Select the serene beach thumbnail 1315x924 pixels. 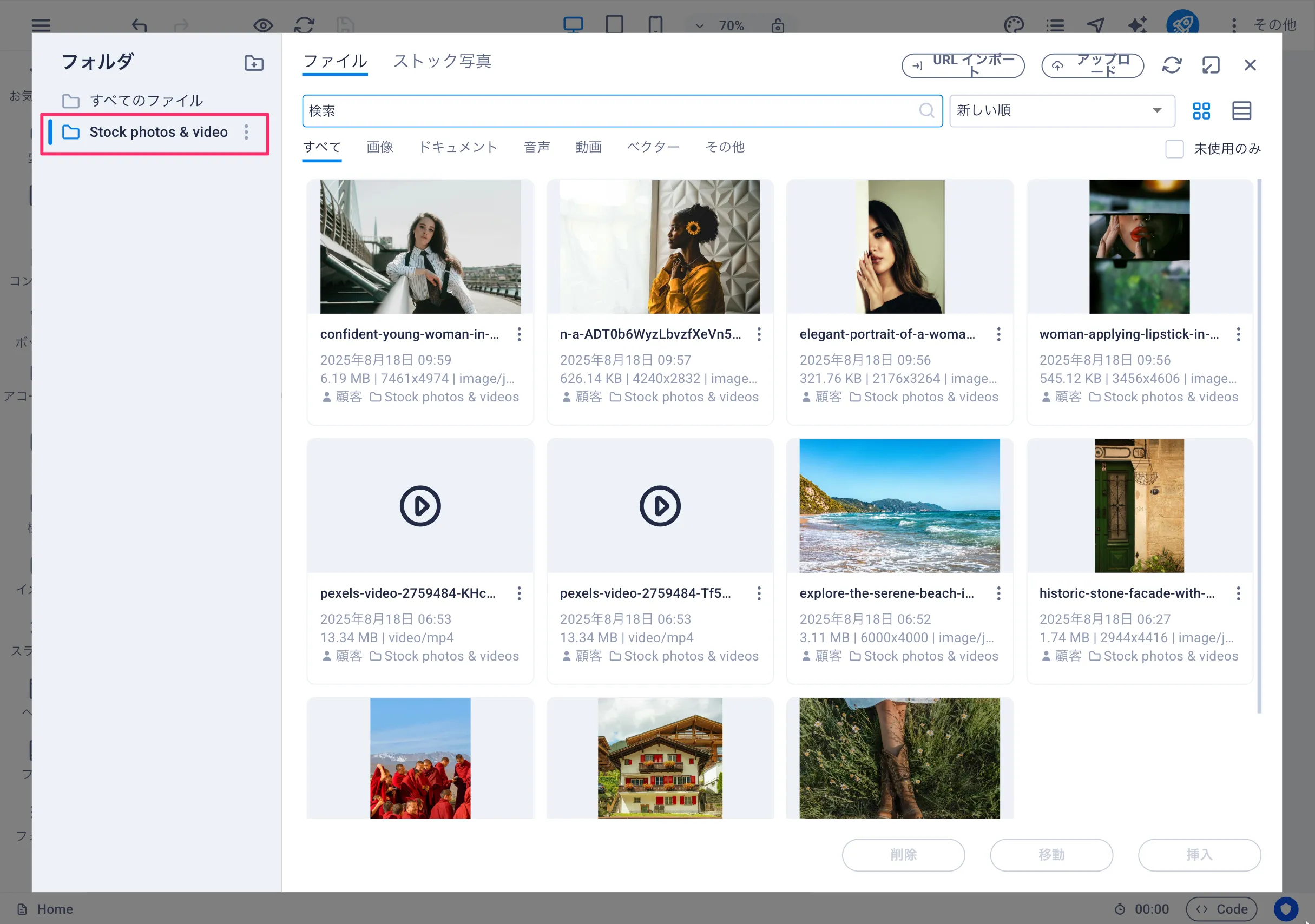tap(899, 506)
